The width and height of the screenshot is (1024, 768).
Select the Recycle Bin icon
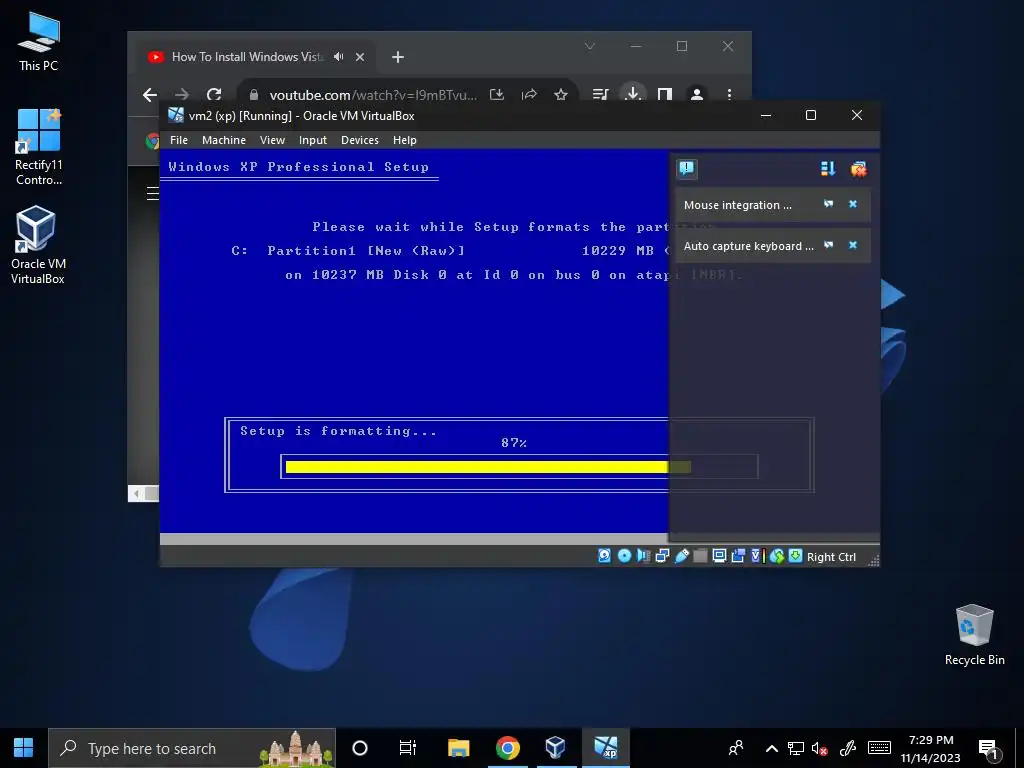point(974,635)
